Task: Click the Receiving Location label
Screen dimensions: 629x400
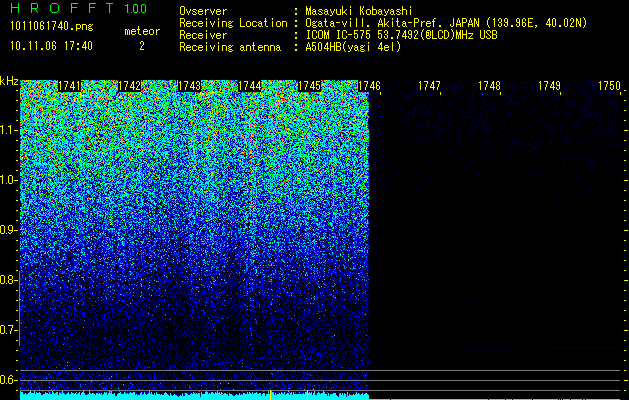Action: tap(233, 23)
